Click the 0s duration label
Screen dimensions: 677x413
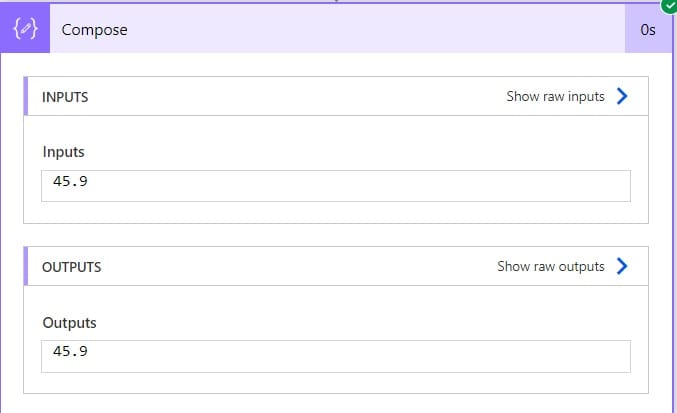(x=648, y=30)
